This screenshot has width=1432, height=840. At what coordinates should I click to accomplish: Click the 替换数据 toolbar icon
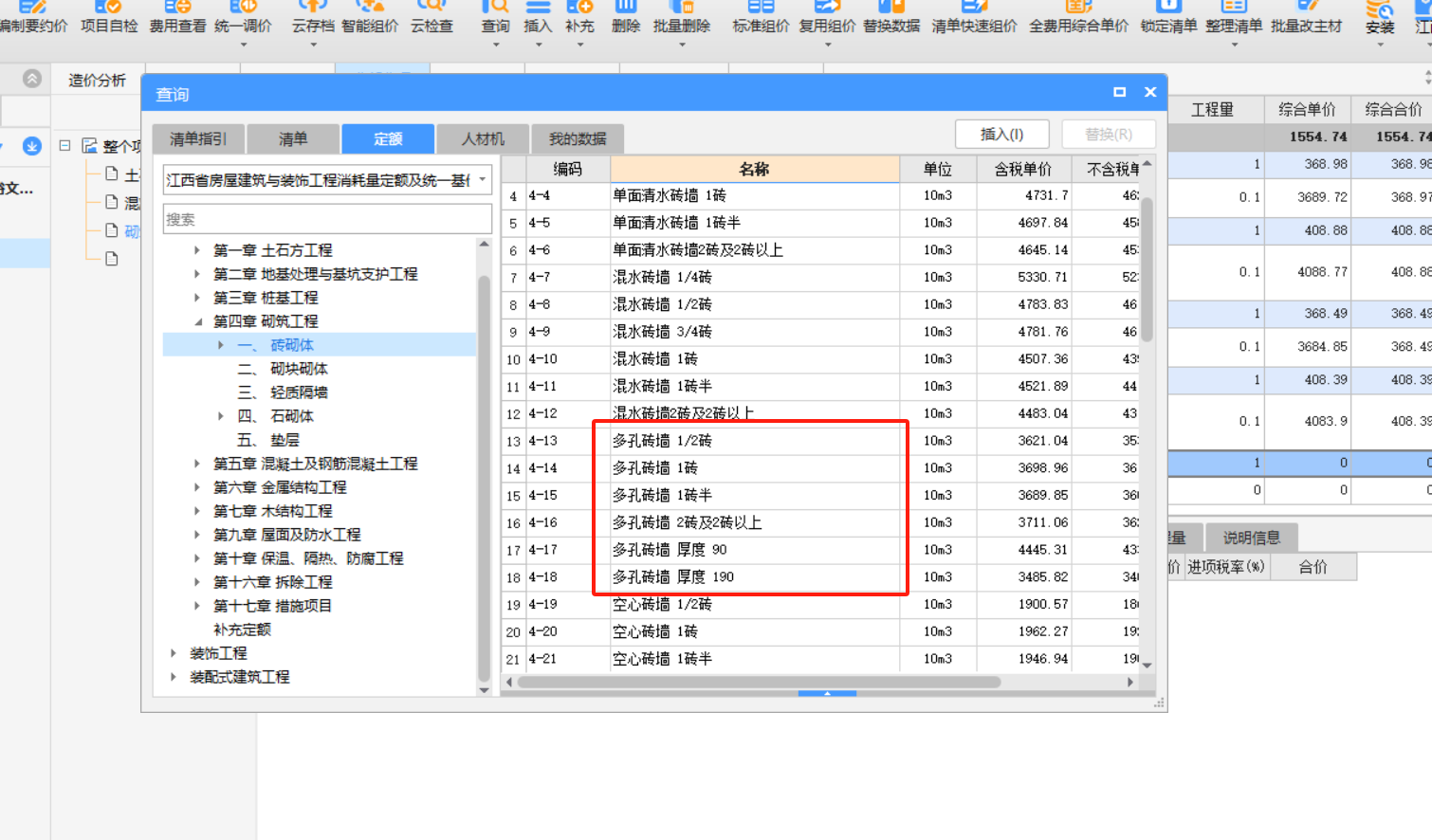click(x=891, y=17)
